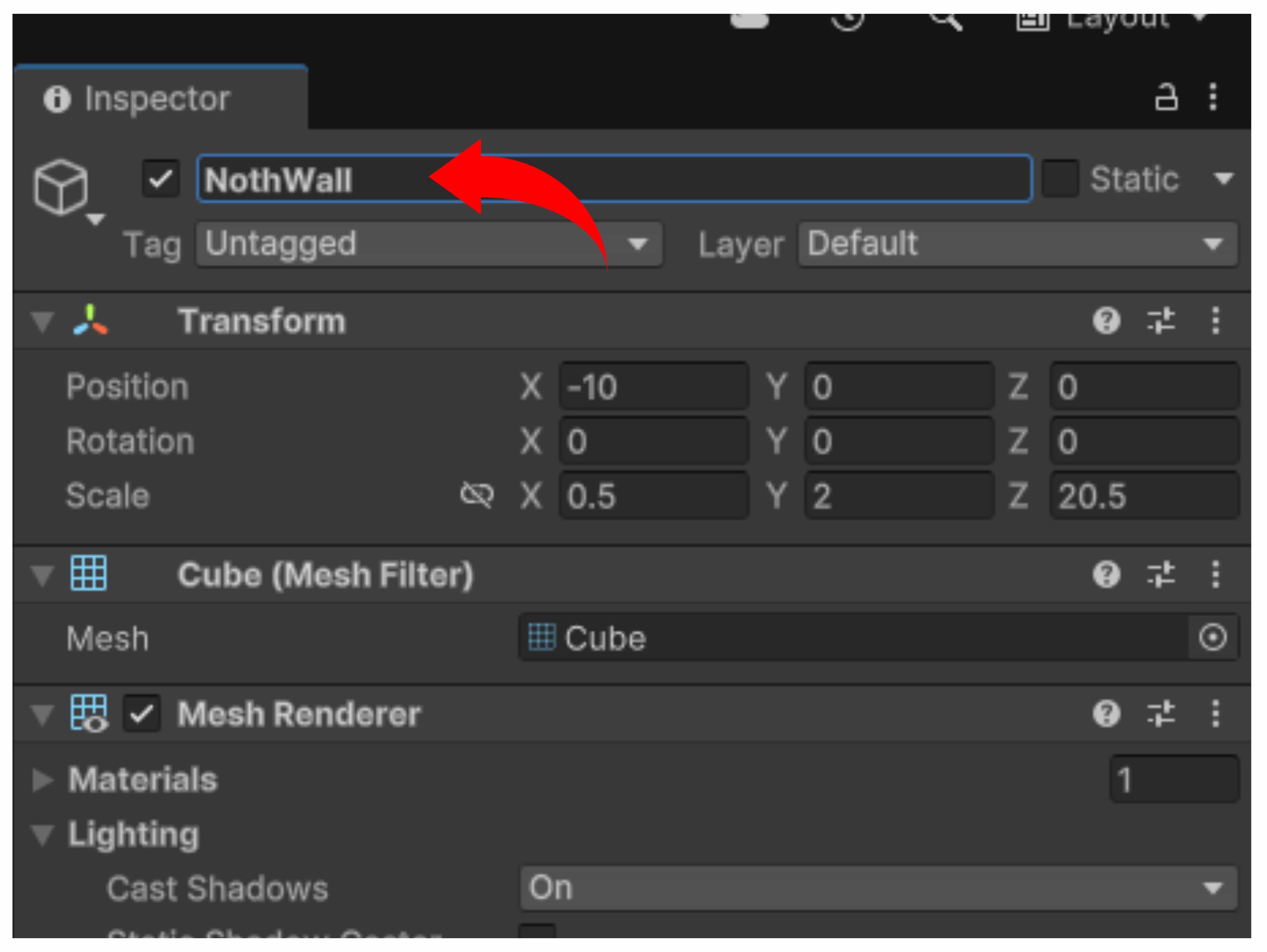Disable the Mesh Renderer component checkbox

pyautogui.click(x=141, y=714)
